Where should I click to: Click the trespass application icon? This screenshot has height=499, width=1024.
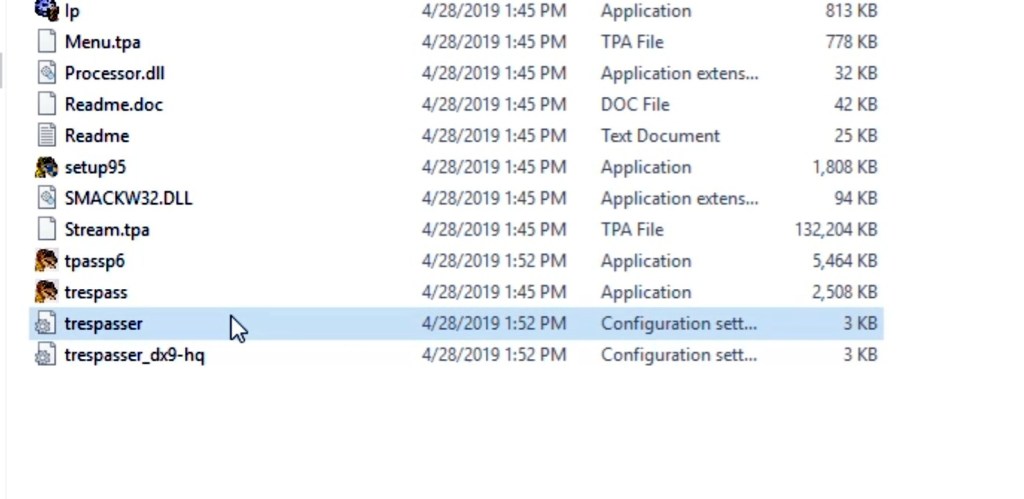click(46, 292)
